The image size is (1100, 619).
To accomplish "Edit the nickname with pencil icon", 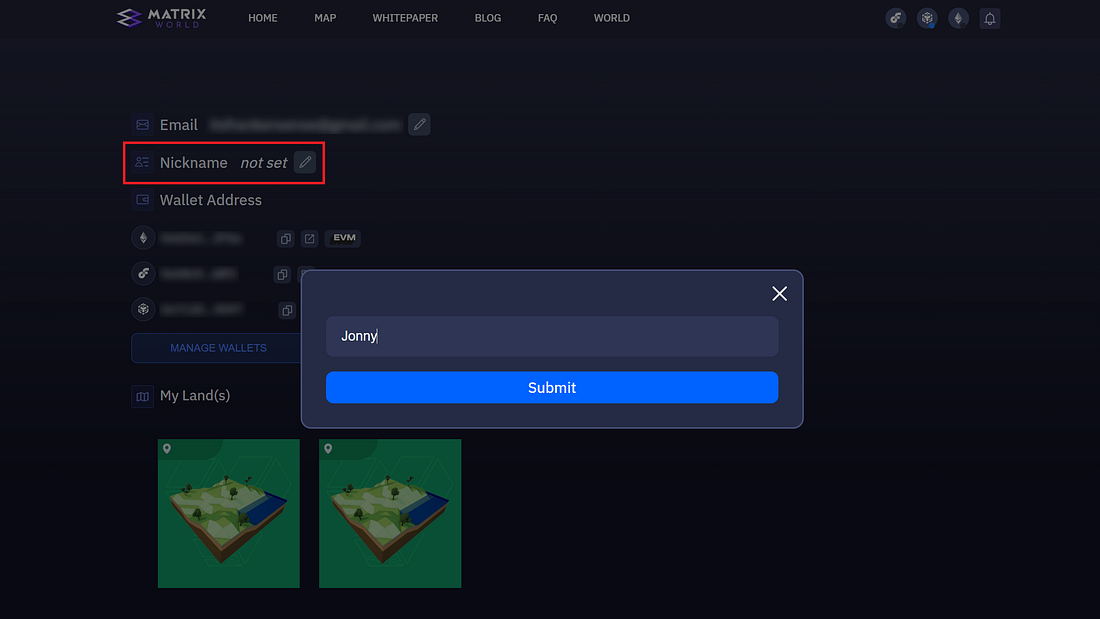I will pos(305,162).
